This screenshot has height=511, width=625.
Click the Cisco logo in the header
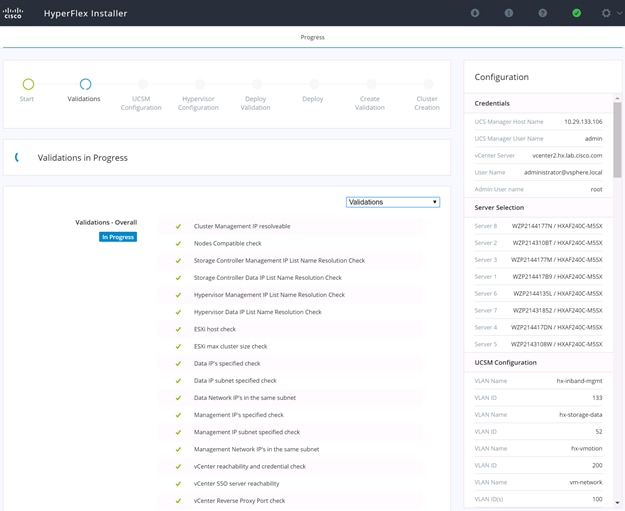[x=13, y=13]
